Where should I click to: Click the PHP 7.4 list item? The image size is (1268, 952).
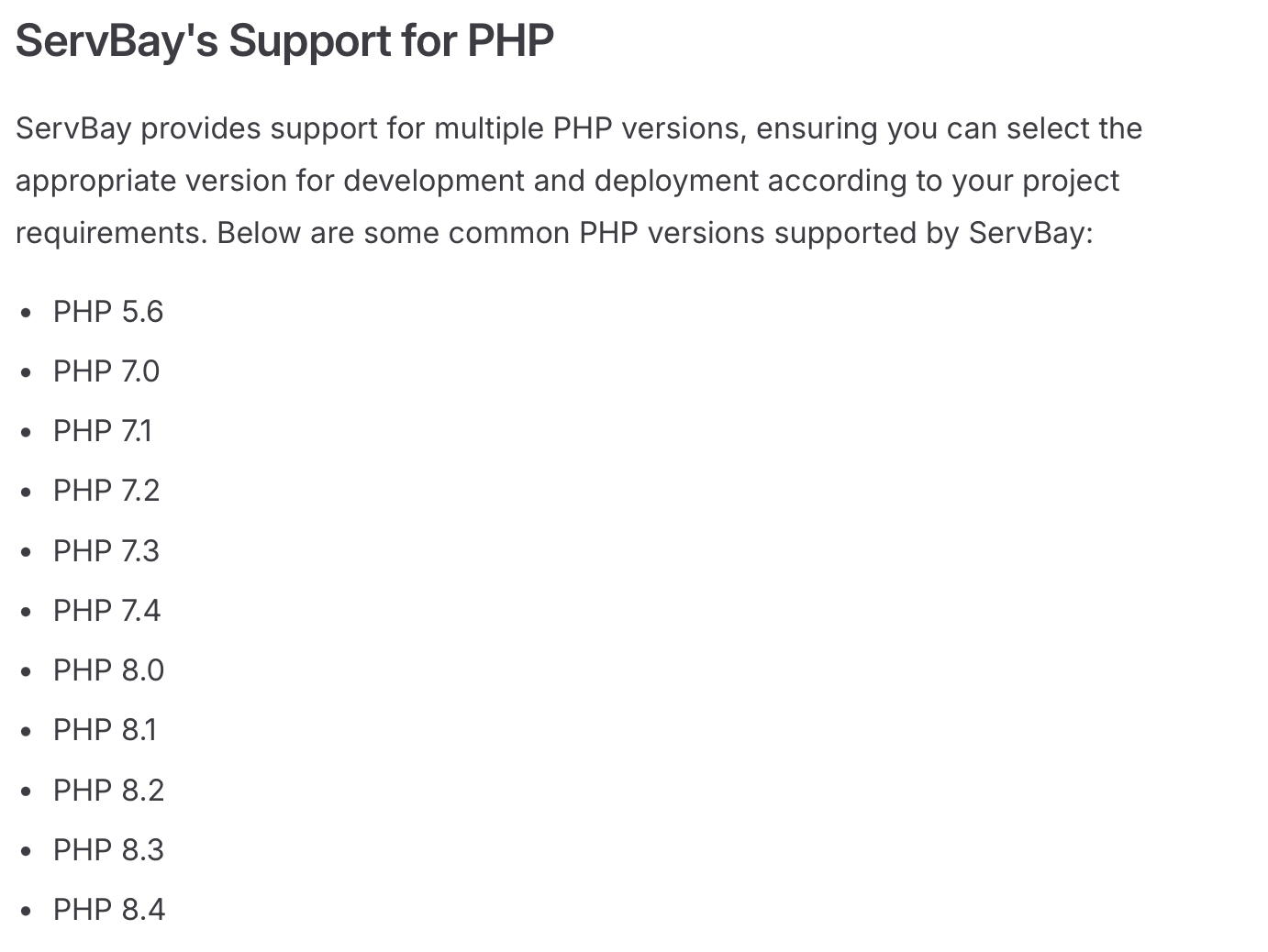(x=106, y=611)
